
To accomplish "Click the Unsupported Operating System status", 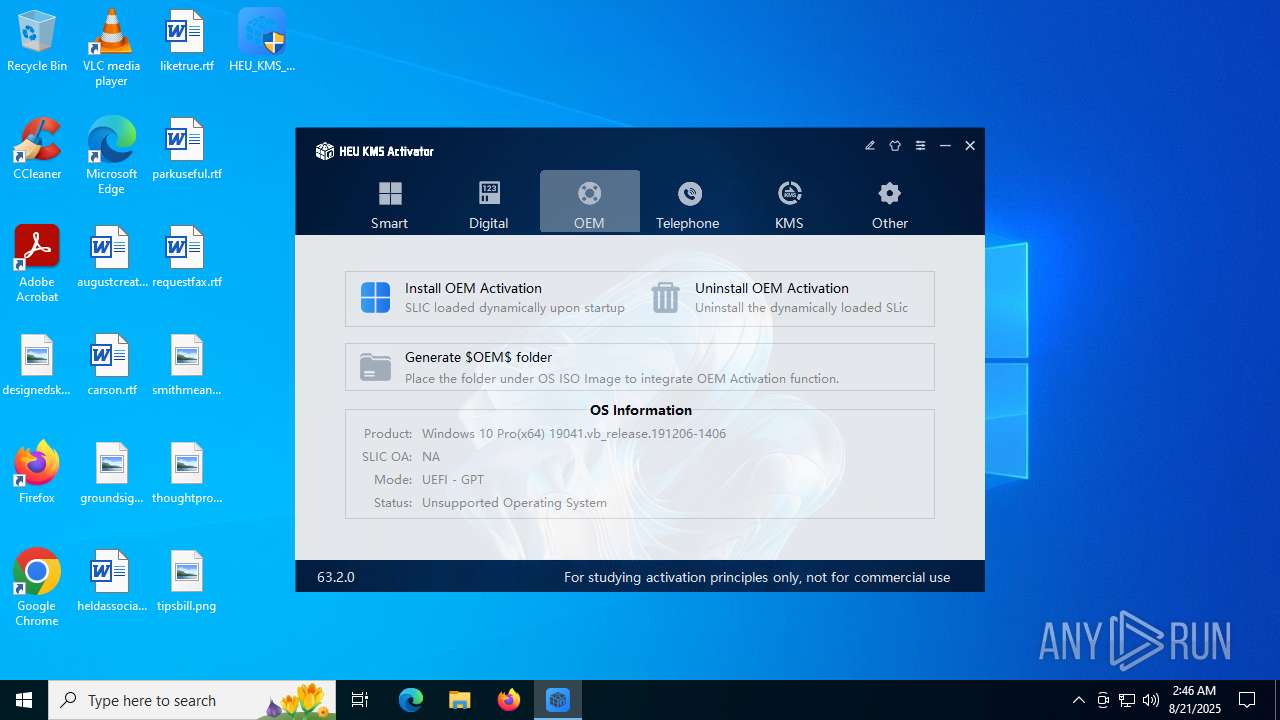I will click(x=514, y=503).
